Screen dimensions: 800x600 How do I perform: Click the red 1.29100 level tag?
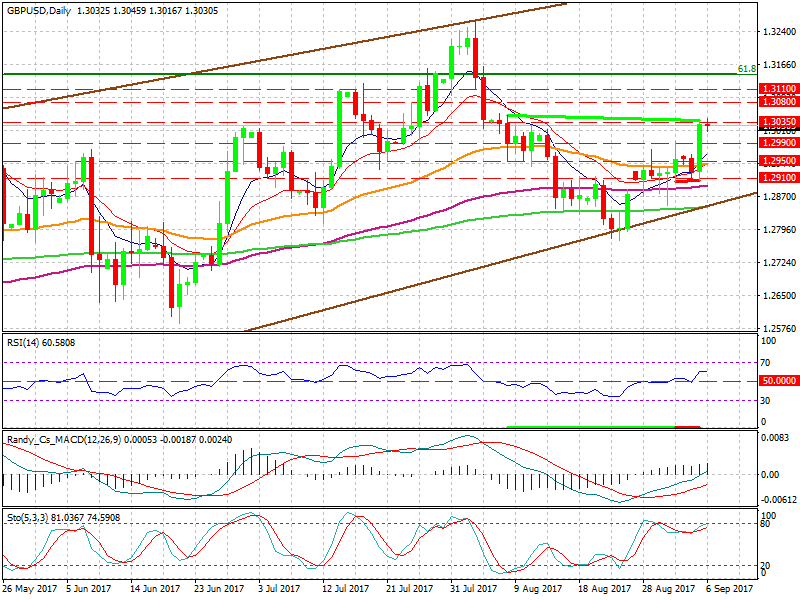tap(779, 178)
